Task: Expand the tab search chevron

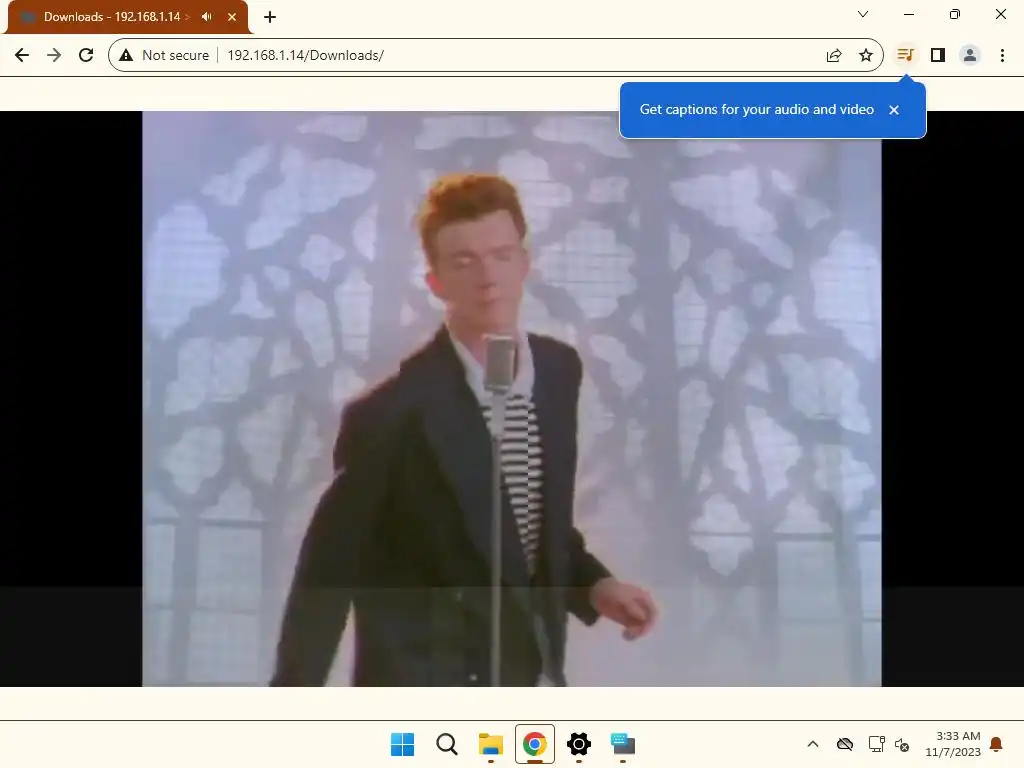Action: [863, 14]
